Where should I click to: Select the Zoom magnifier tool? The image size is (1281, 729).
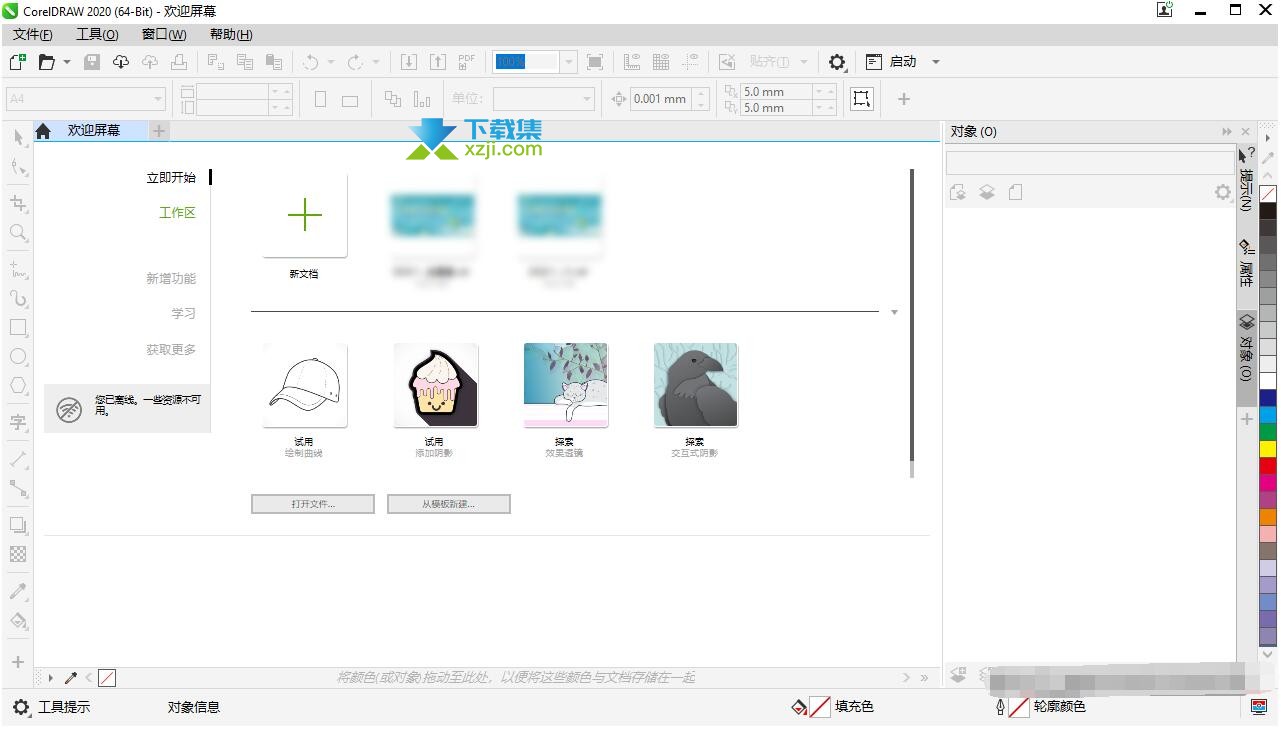click(18, 233)
